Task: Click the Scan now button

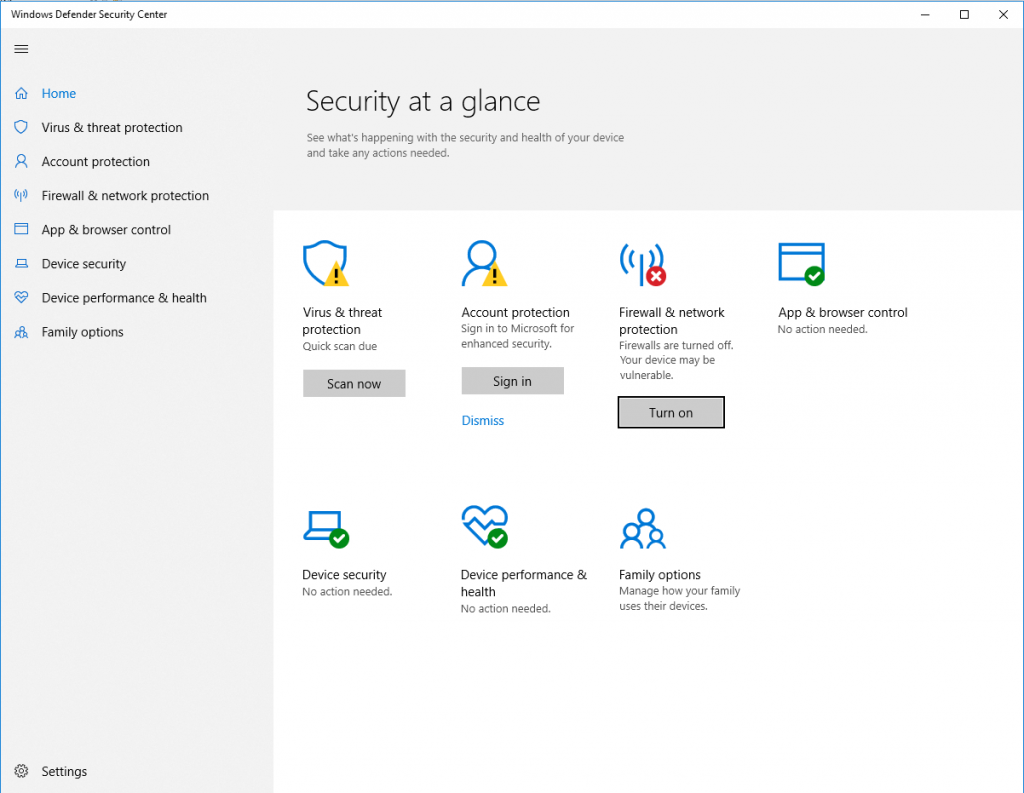Action: pos(354,383)
